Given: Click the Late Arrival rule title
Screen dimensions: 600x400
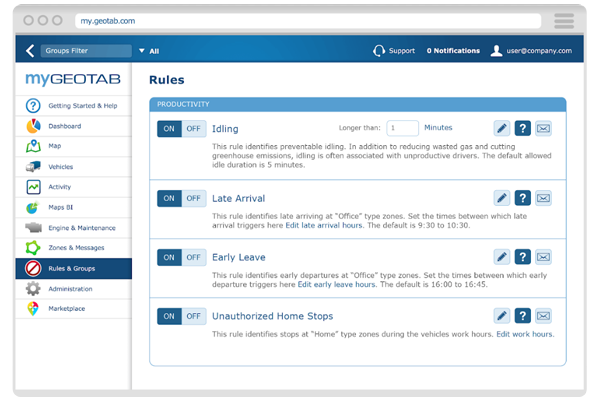Looking at the screenshot, I should point(238,198).
